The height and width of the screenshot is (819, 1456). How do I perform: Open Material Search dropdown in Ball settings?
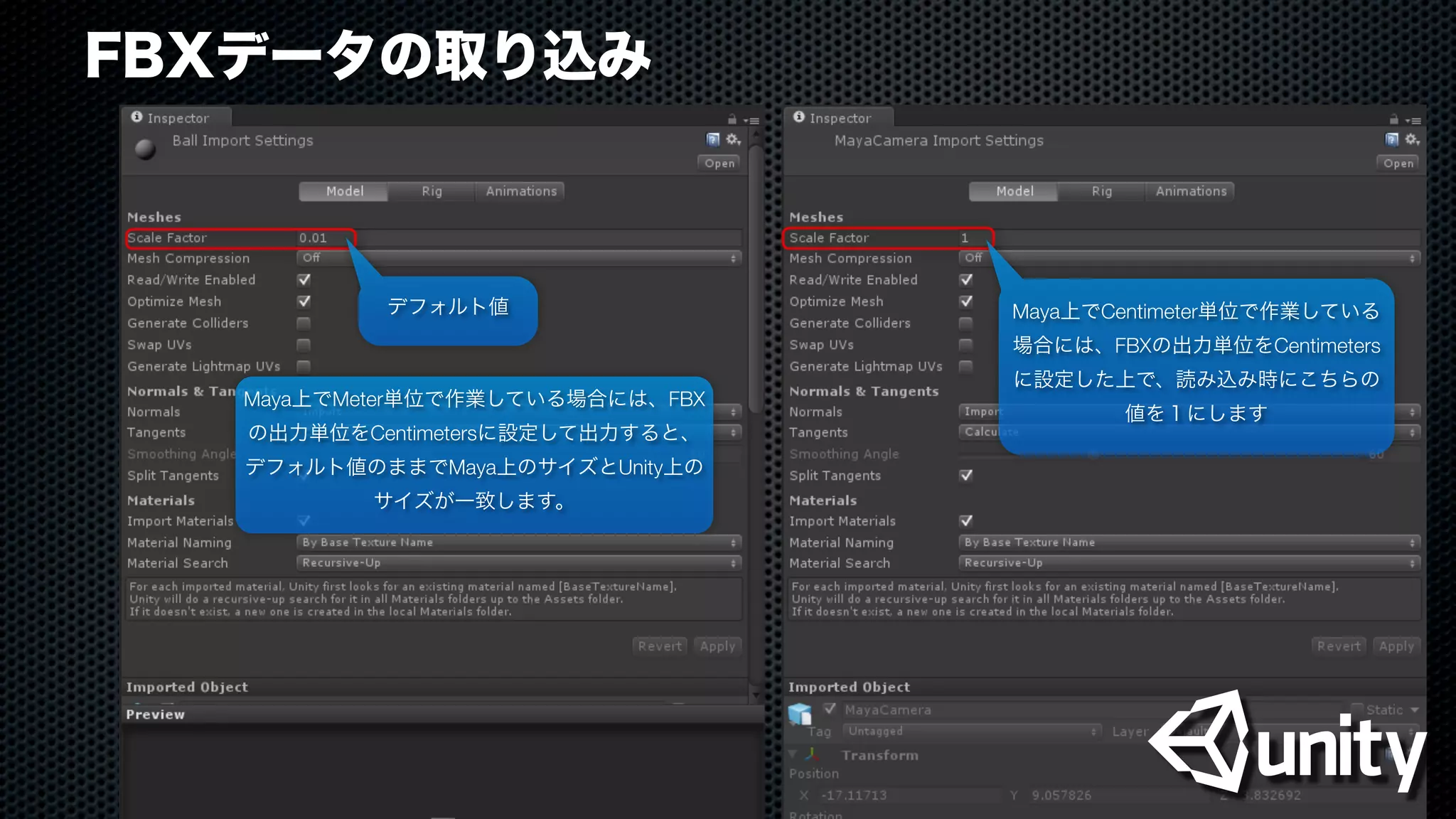click(x=519, y=563)
